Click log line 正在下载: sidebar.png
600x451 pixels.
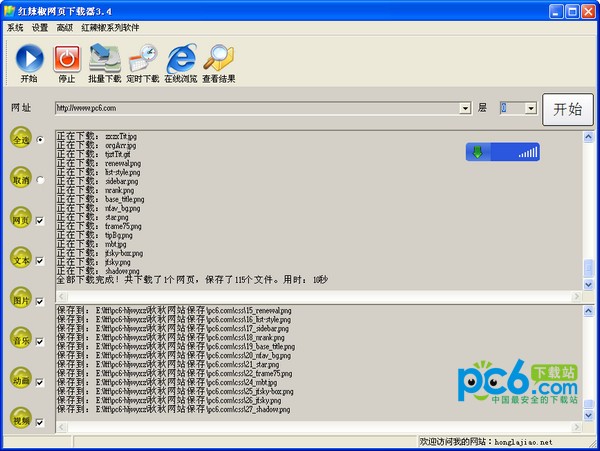tap(98, 181)
